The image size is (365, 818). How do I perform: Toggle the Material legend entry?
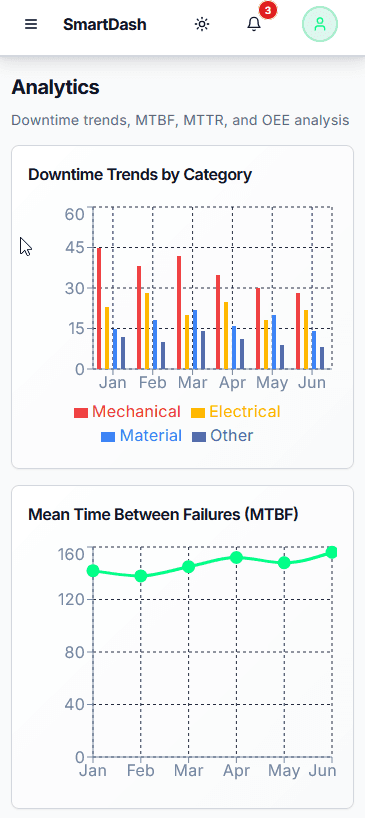(141, 436)
